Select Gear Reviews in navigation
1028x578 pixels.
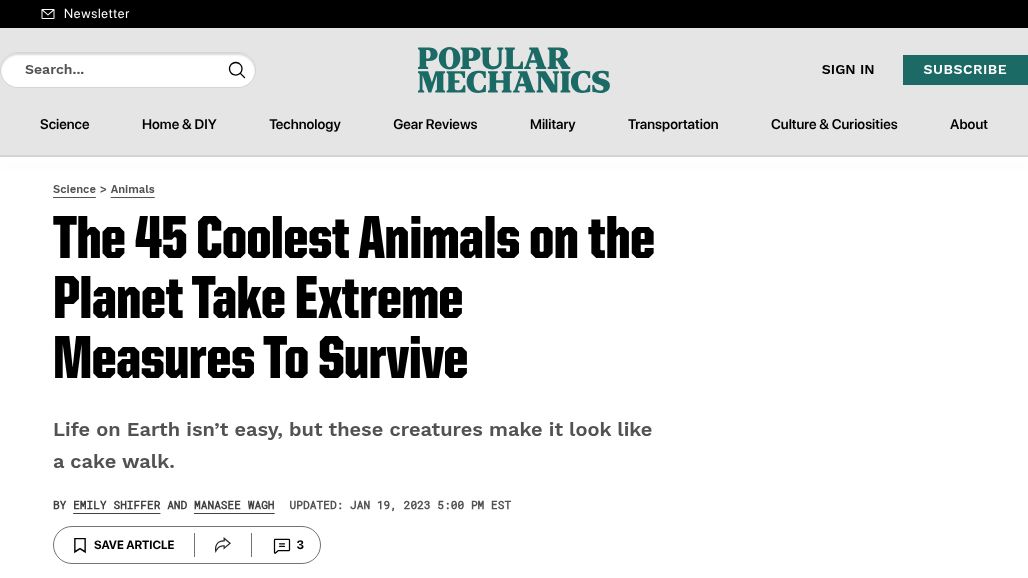[435, 124]
